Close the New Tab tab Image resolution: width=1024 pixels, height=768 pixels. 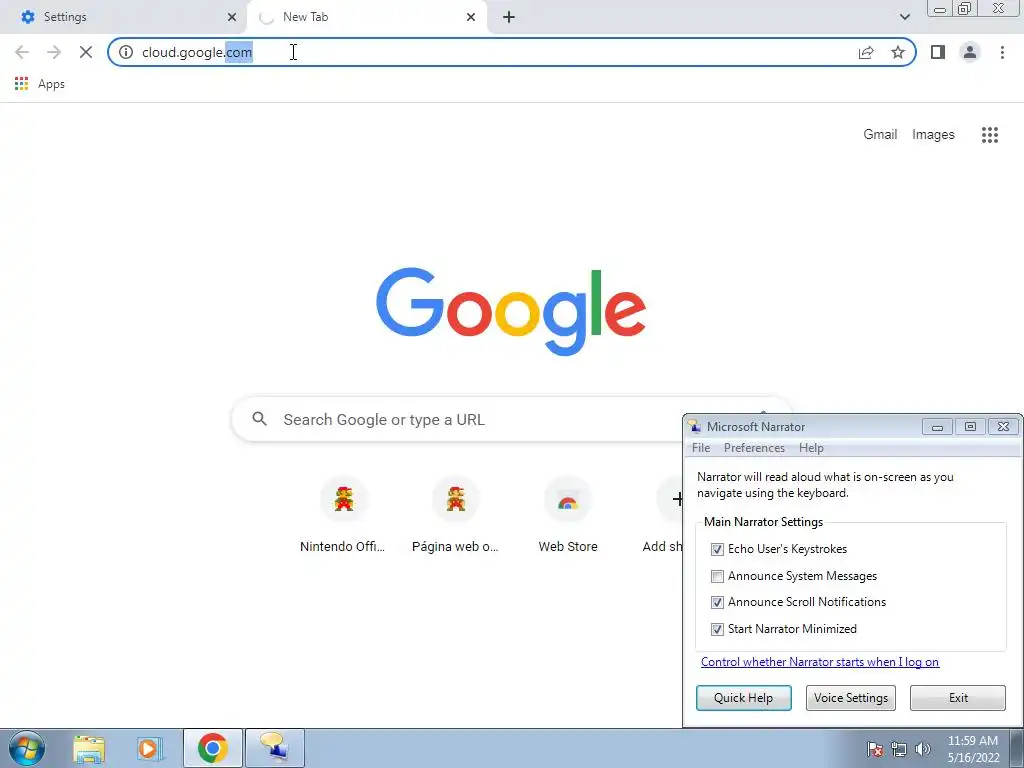(471, 17)
